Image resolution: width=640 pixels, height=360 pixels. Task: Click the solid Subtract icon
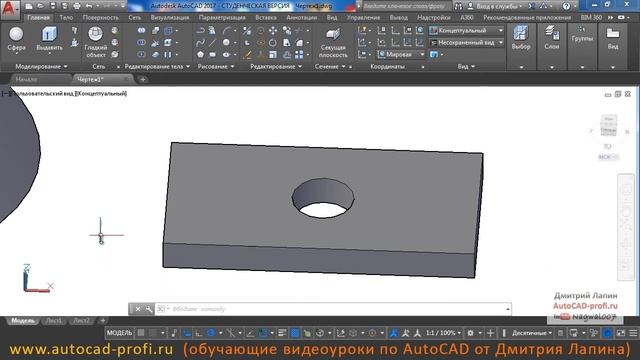[141, 42]
